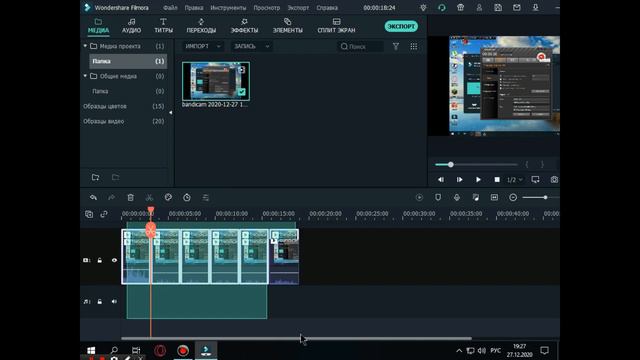The height and width of the screenshot is (360, 640).
Task: Open the Просмотр menu
Action: (267, 8)
